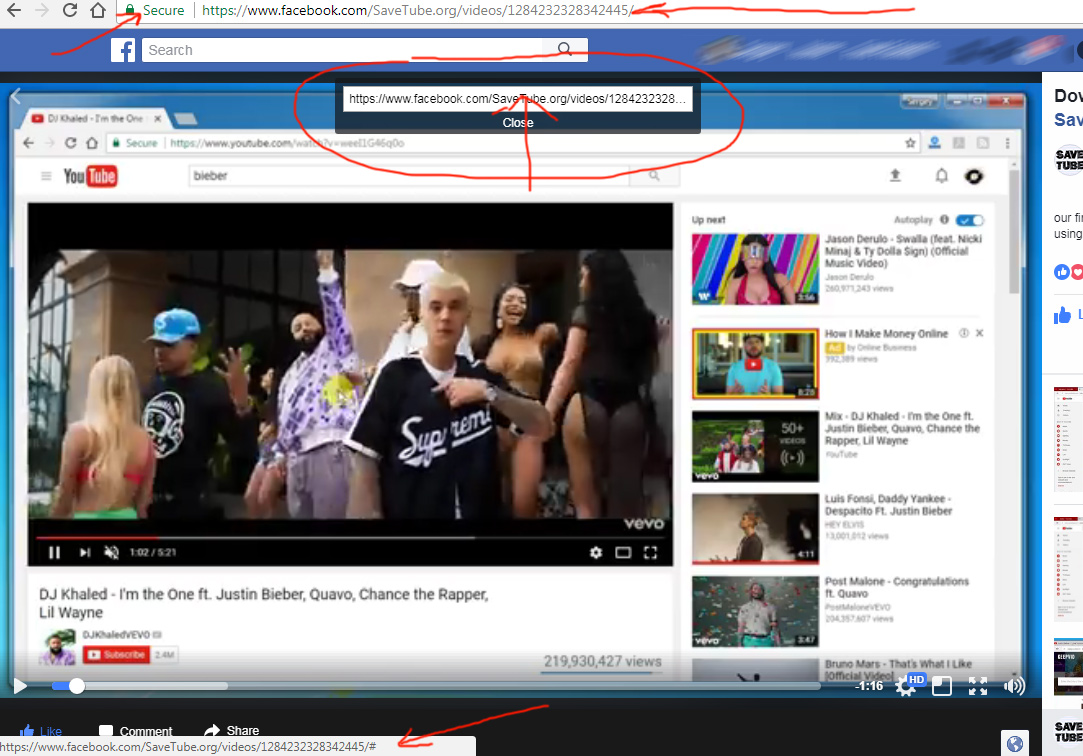
Task: Like the video below the player
Action: click(x=41, y=731)
